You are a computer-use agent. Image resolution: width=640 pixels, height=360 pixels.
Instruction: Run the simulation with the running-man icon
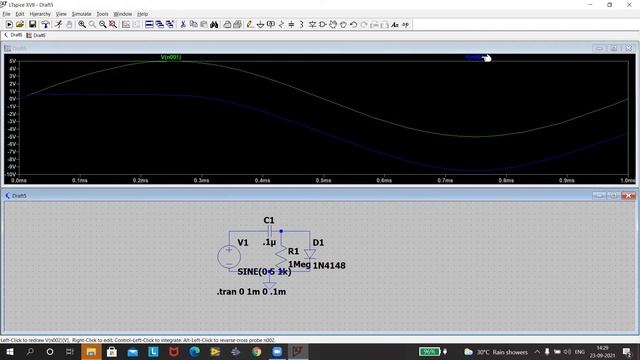[x=58, y=24]
